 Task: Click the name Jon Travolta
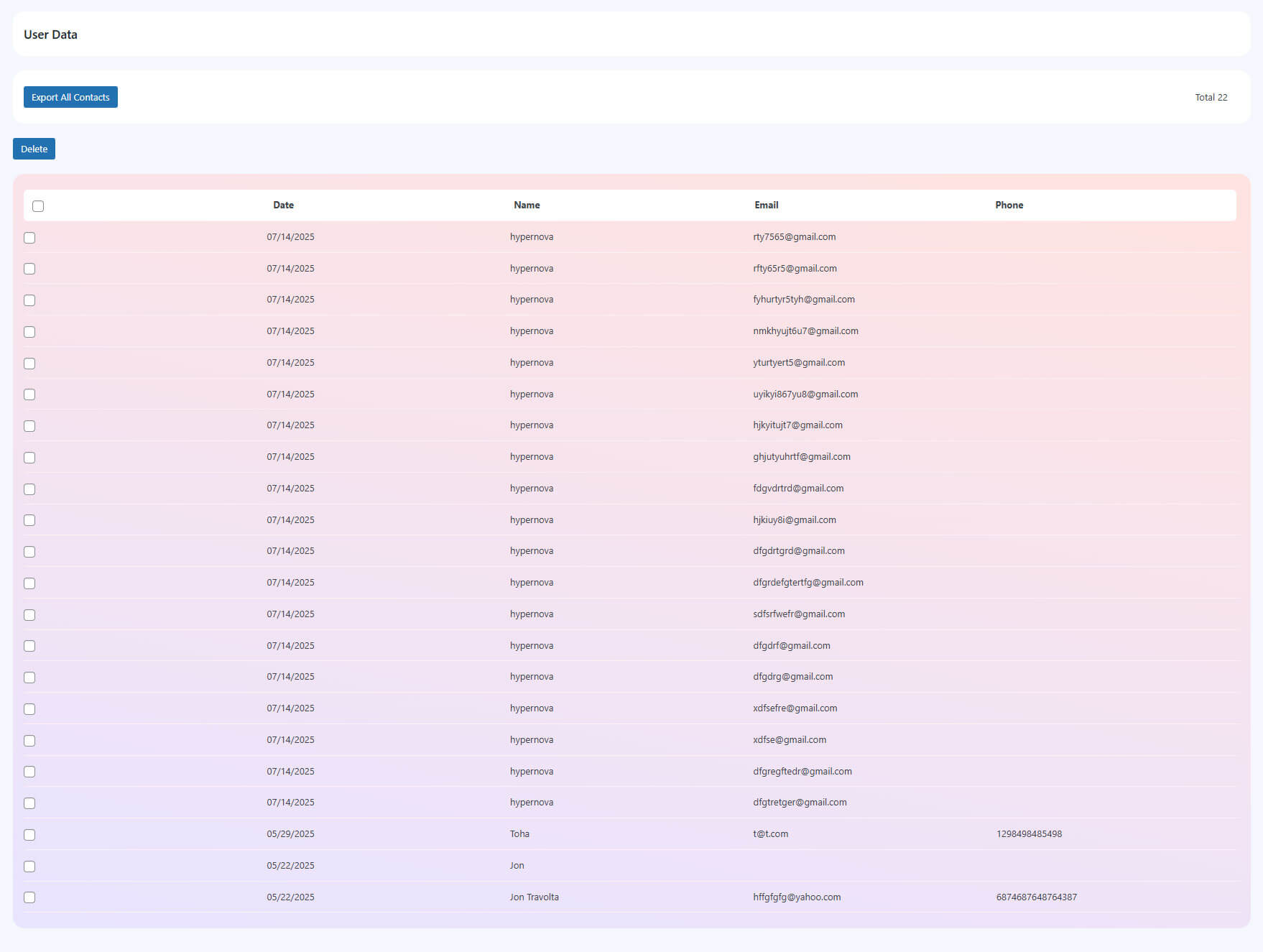535,897
